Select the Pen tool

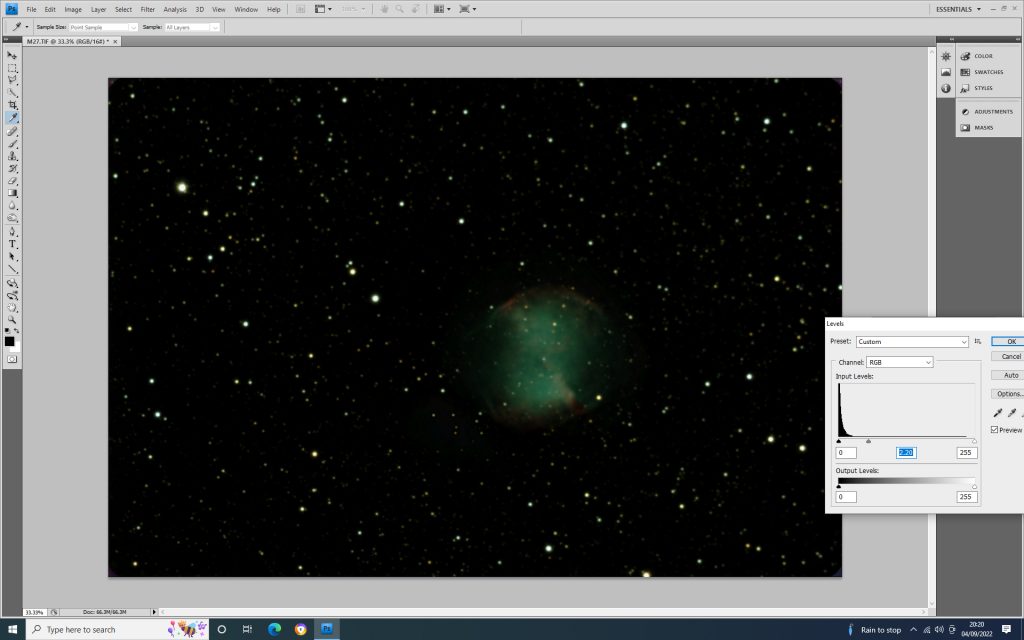point(12,232)
